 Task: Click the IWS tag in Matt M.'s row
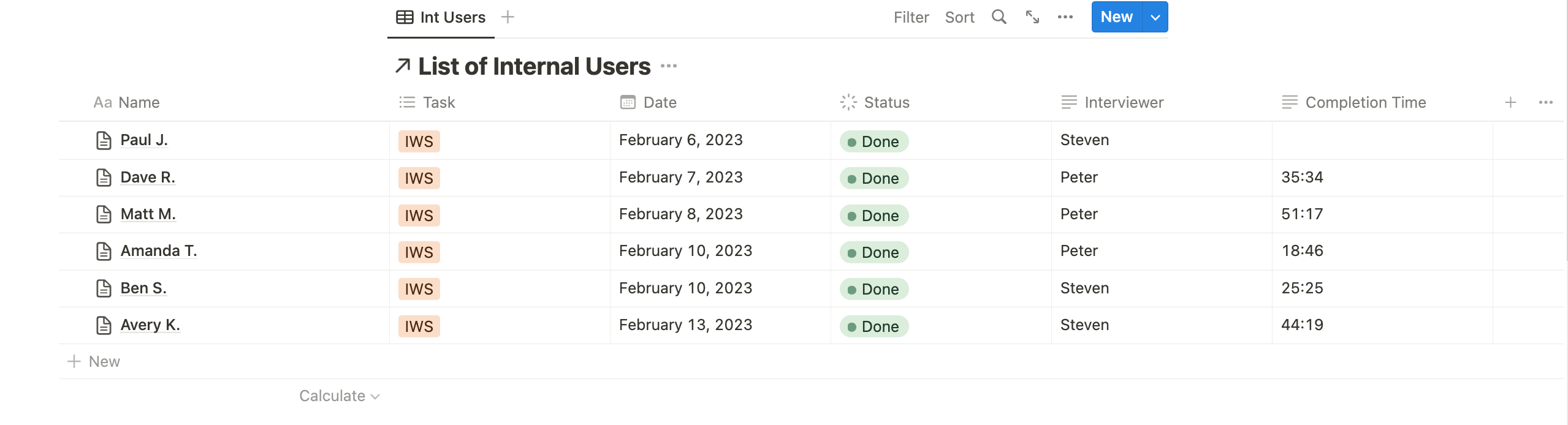pos(419,215)
